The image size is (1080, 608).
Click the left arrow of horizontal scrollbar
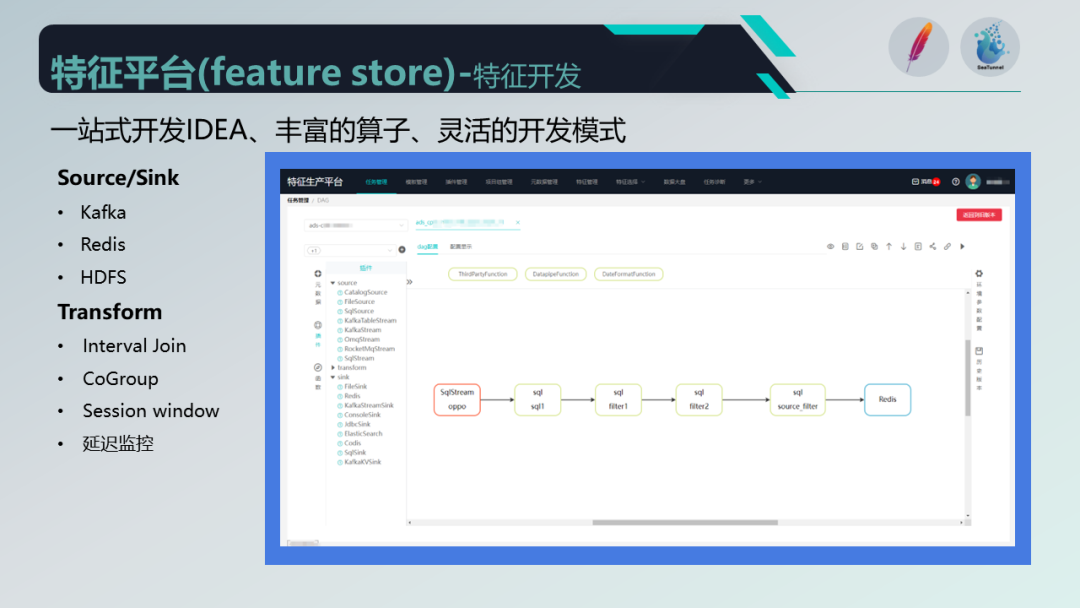(410, 523)
